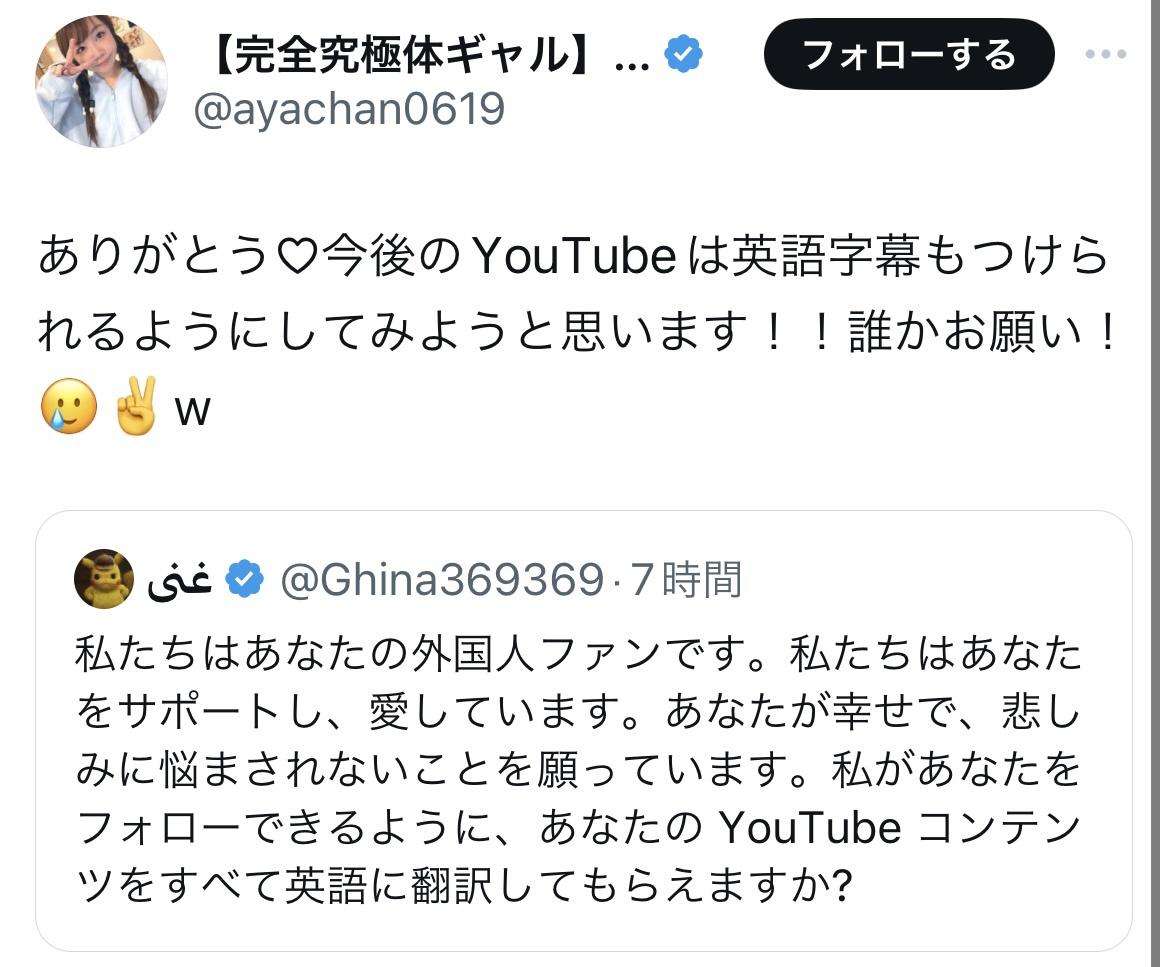Viewport: 1169px width, 967px height.
Task: Open the Pikachu avatar in the quoted tweet
Action: pos(104,578)
